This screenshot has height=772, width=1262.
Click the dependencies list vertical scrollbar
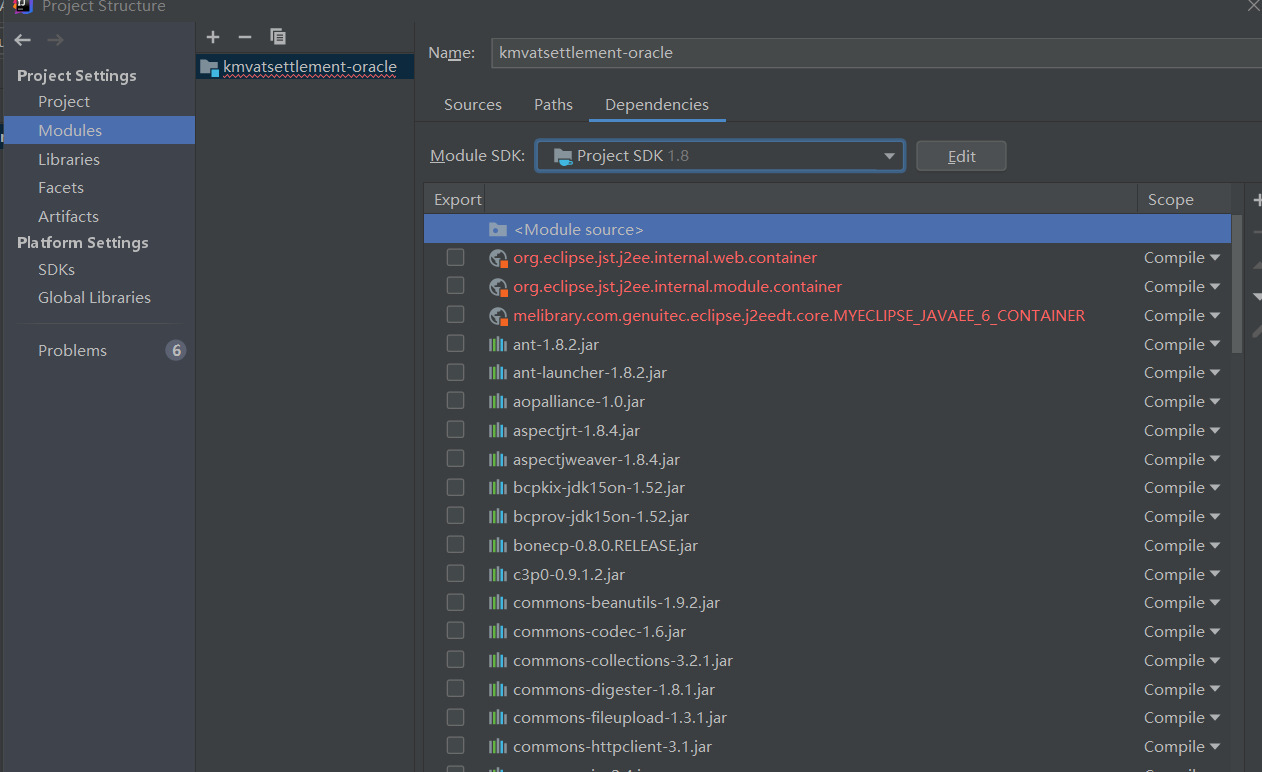click(1237, 283)
